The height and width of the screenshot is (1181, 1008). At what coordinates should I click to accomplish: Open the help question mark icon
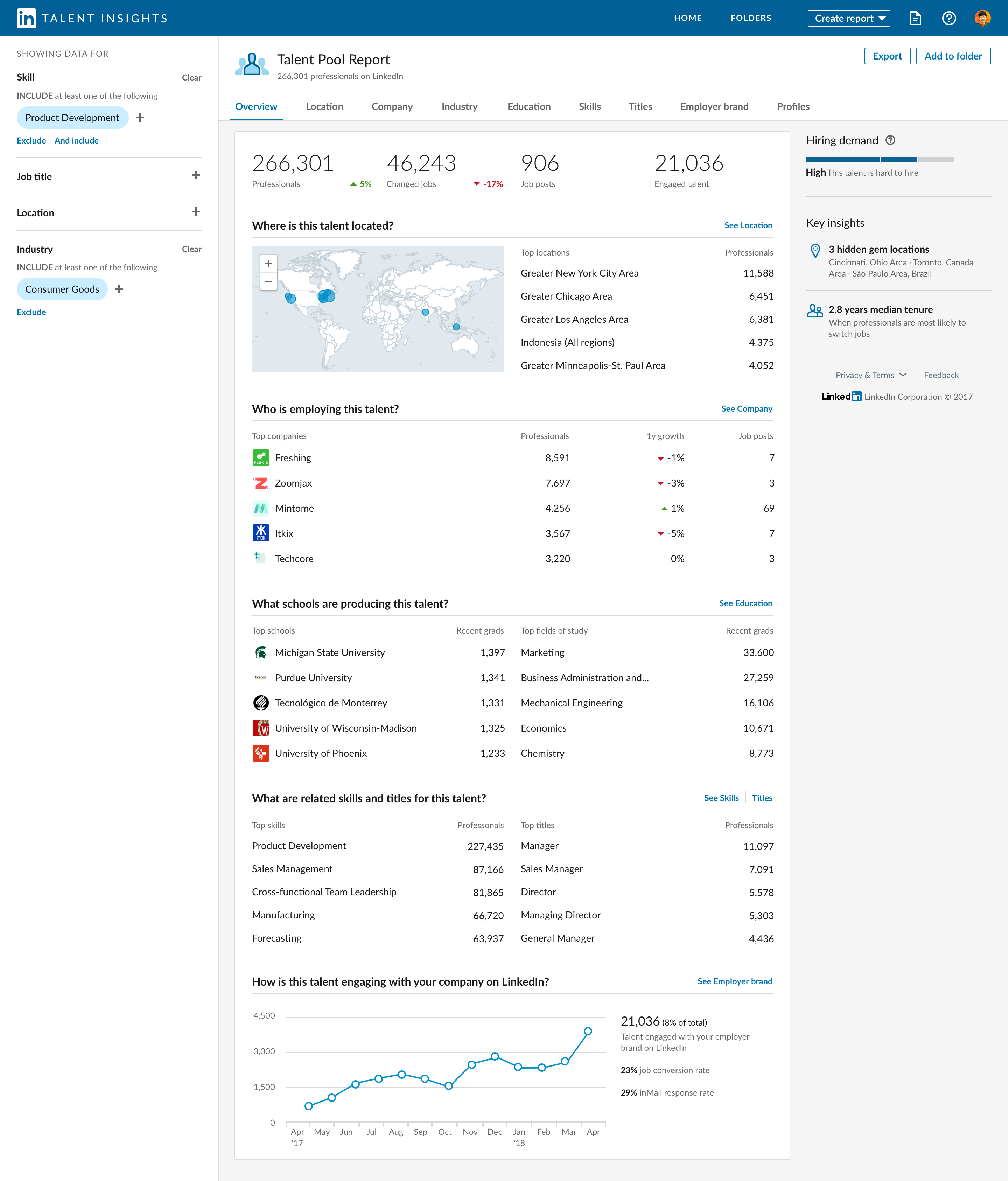[949, 18]
